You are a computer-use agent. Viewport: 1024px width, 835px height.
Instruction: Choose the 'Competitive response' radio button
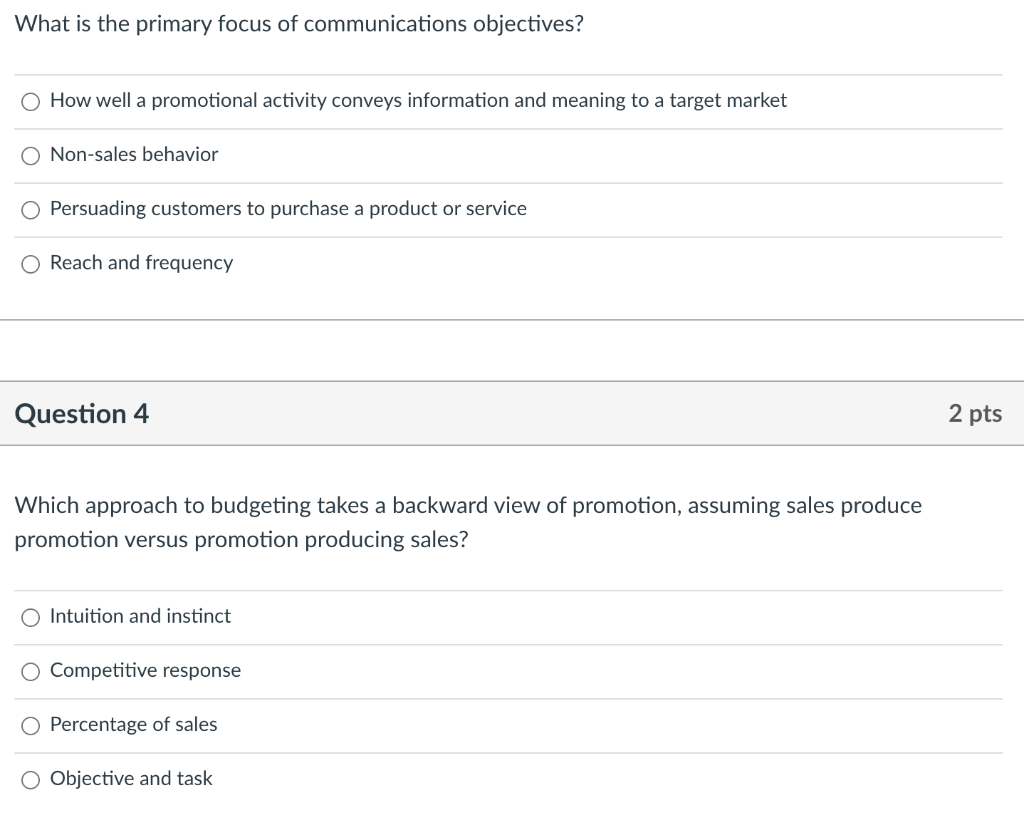point(32,671)
